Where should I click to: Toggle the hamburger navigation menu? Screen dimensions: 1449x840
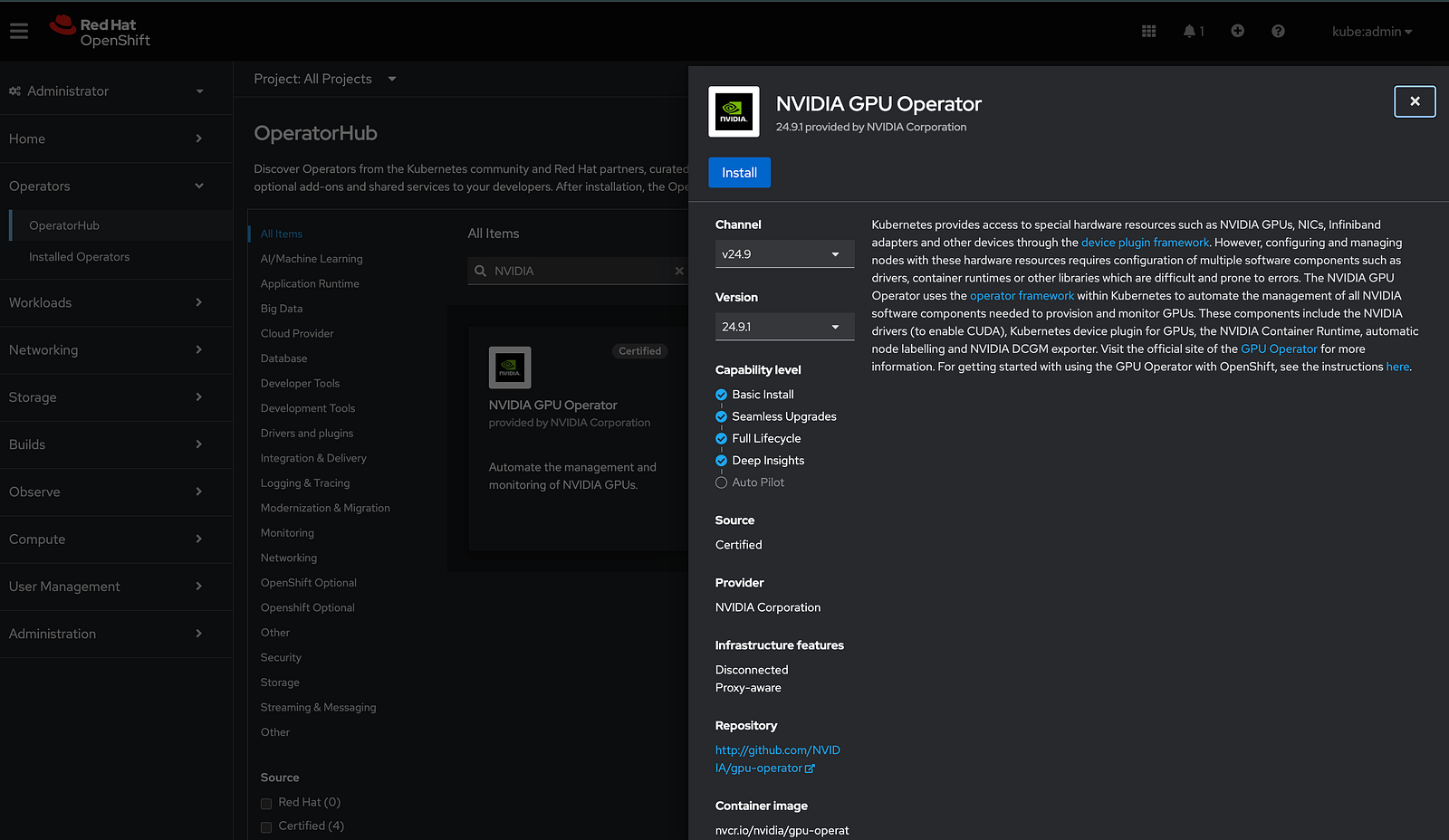point(19,32)
